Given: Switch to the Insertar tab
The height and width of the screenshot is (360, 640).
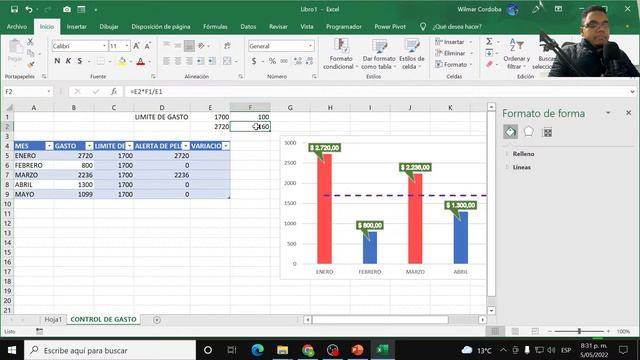Looking at the screenshot, I should pos(76,27).
